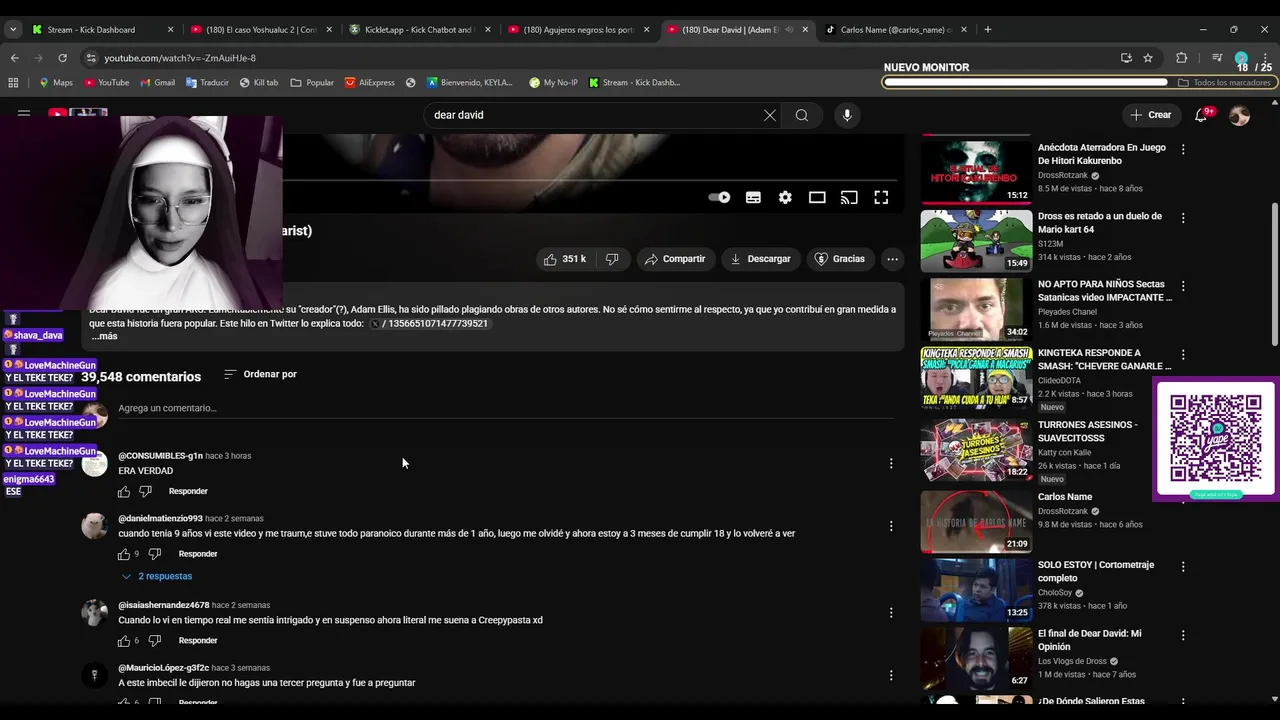Open options for danielmatienzio993 comment
Screen dimensions: 1280x720
[891, 526]
